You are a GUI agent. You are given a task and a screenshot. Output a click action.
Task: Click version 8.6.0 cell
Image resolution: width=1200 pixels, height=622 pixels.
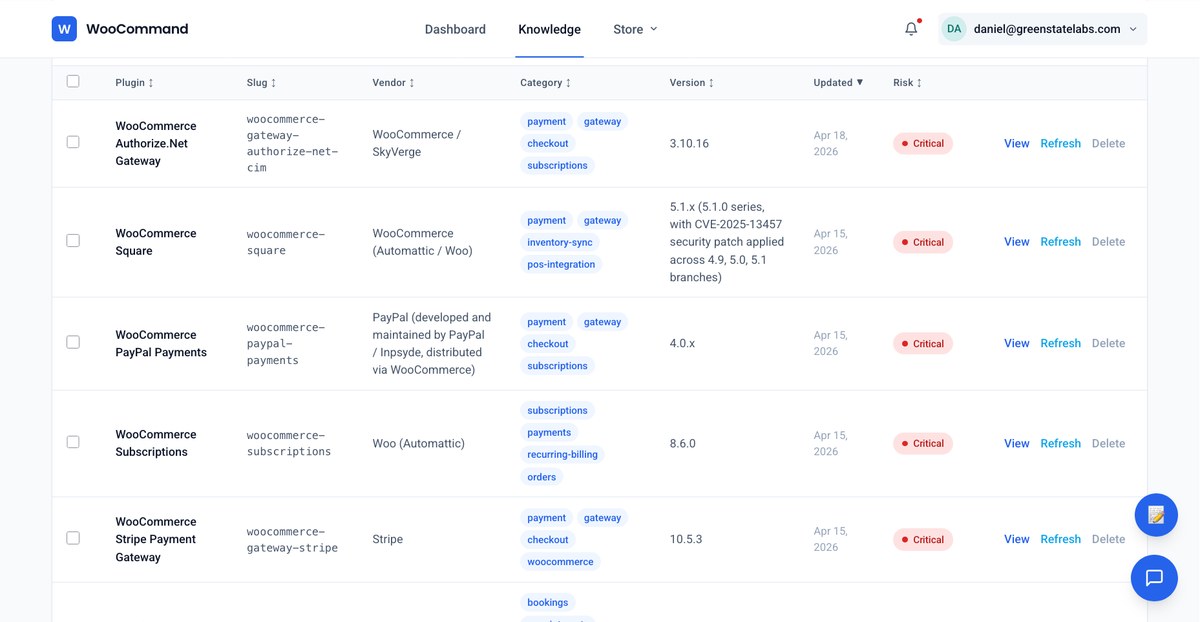[x=683, y=443]
